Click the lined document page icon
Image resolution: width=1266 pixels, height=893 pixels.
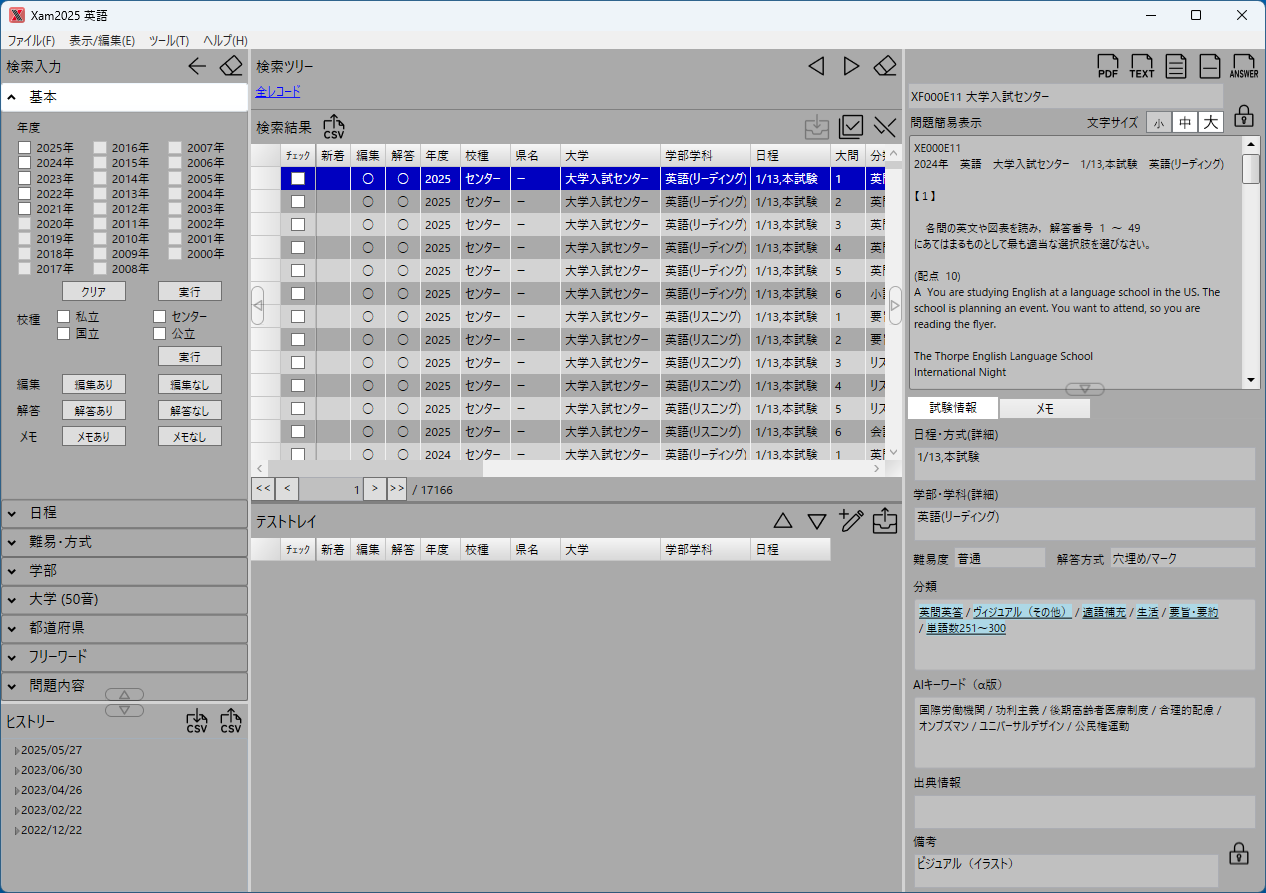pyautogui.click(x=1176, y=67)
